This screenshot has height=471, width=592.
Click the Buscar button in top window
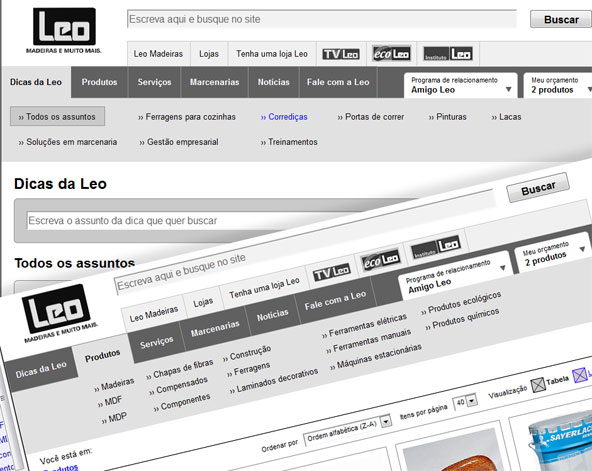(561, 20)
